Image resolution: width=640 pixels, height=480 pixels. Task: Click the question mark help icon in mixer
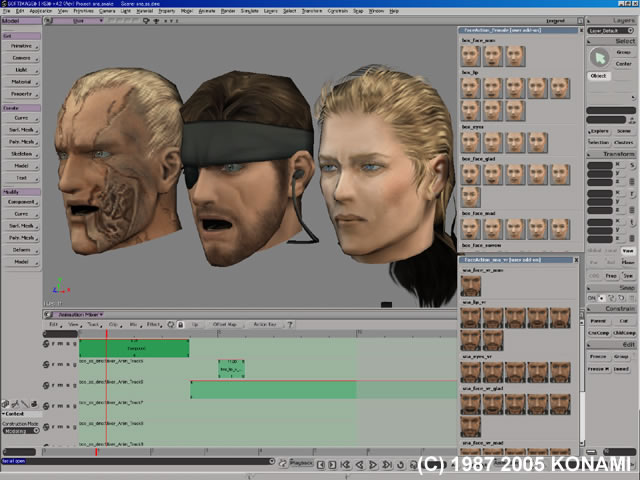[290, 324]
